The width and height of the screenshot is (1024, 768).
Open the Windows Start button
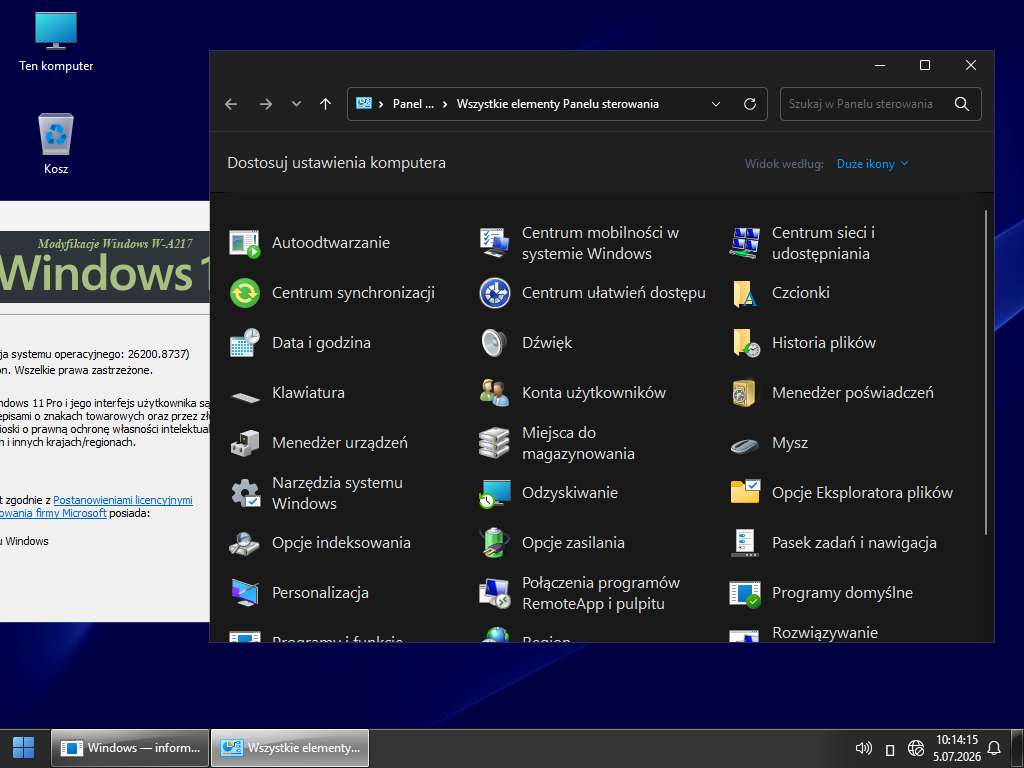click(x=24, y=748)
